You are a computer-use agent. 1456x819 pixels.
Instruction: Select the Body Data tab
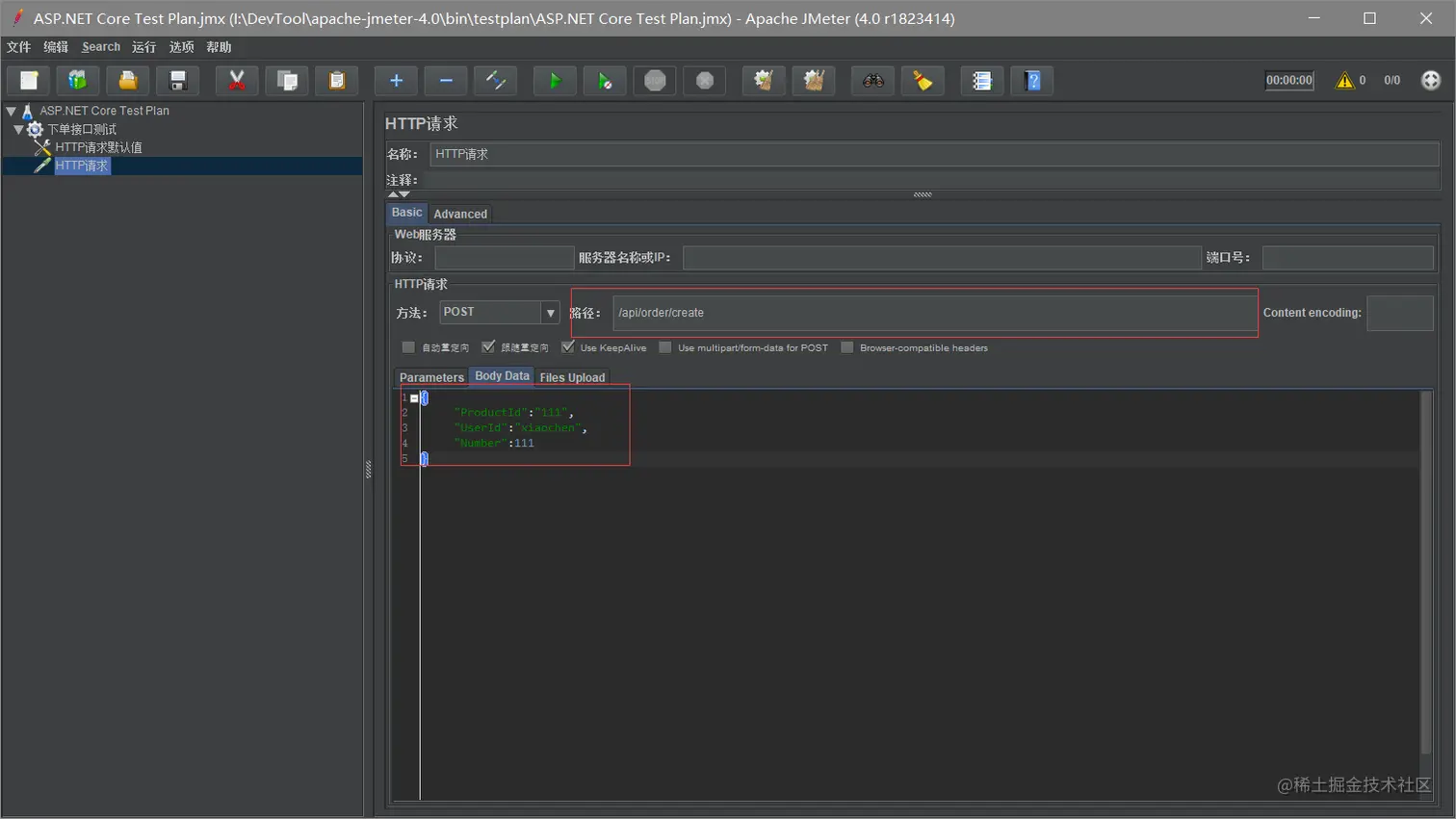tap(502, 376)
